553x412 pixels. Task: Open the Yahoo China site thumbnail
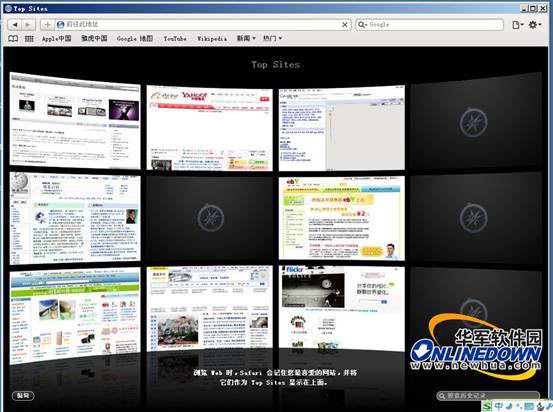209,128
